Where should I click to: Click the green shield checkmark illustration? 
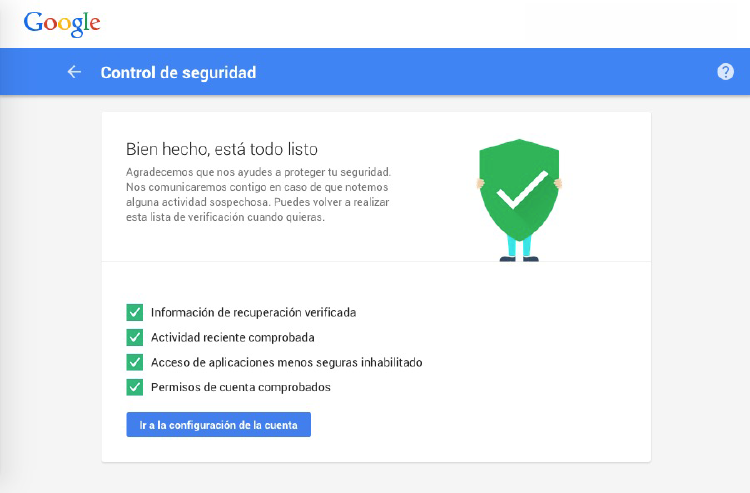[x=519, y=200]
